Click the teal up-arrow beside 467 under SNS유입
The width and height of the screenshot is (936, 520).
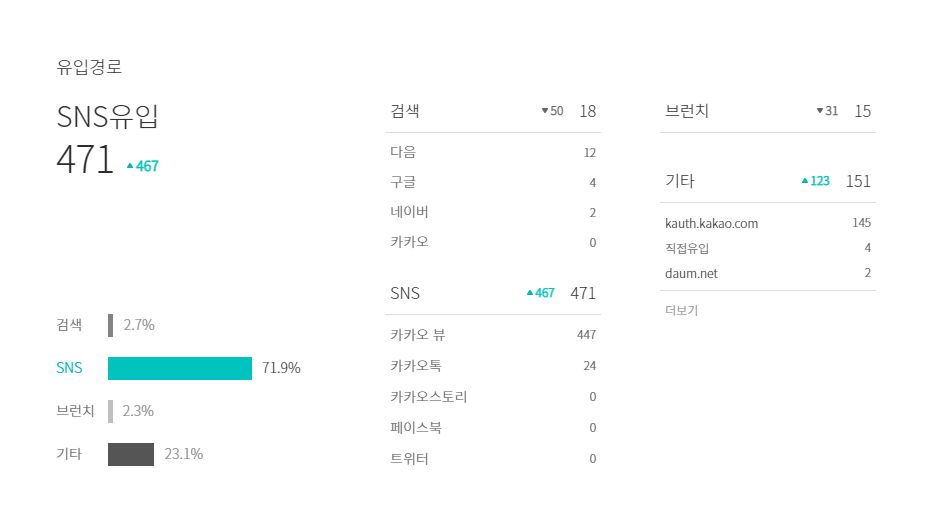pos(130,166)
